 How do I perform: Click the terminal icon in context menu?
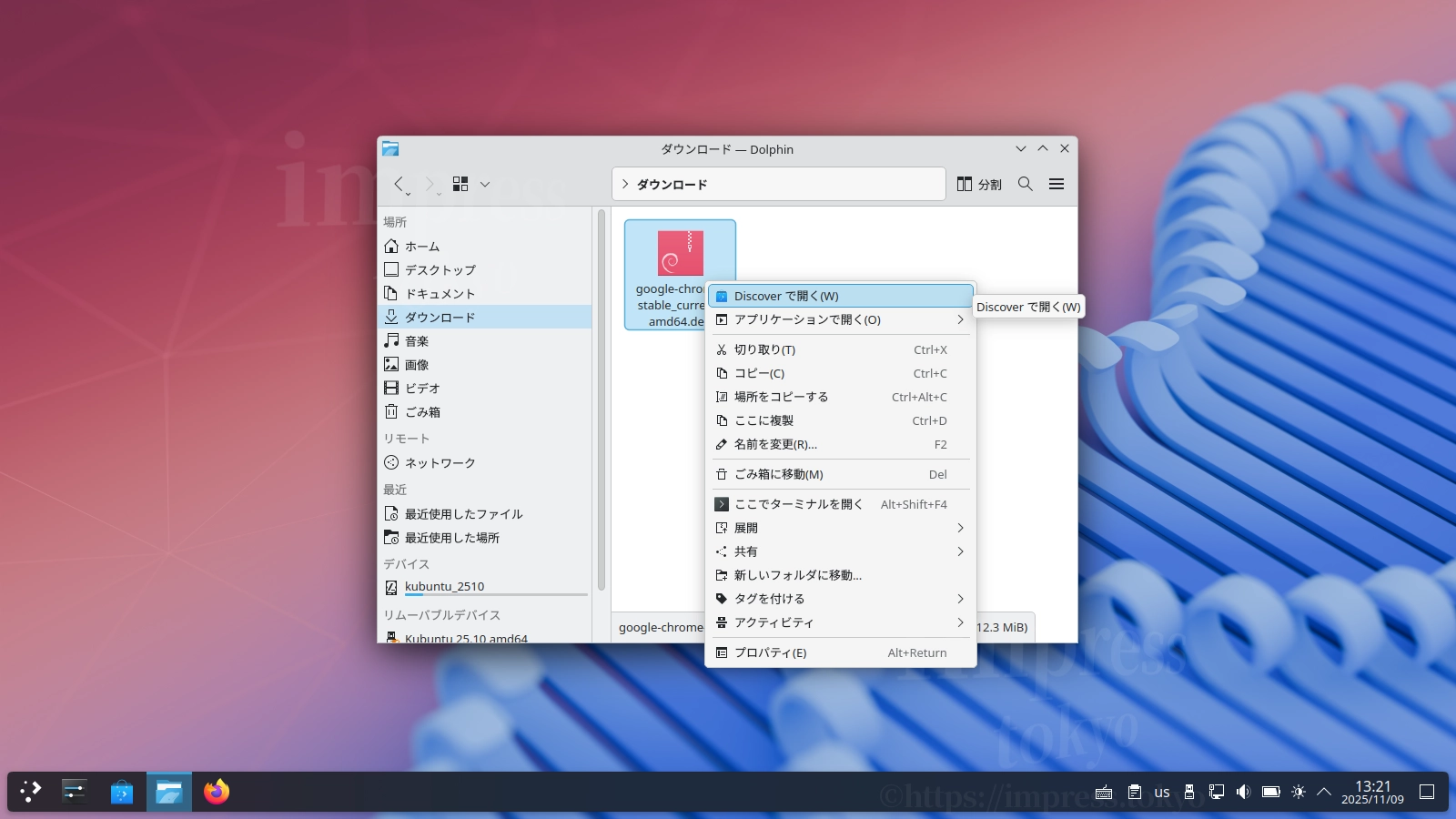point(722,504)
